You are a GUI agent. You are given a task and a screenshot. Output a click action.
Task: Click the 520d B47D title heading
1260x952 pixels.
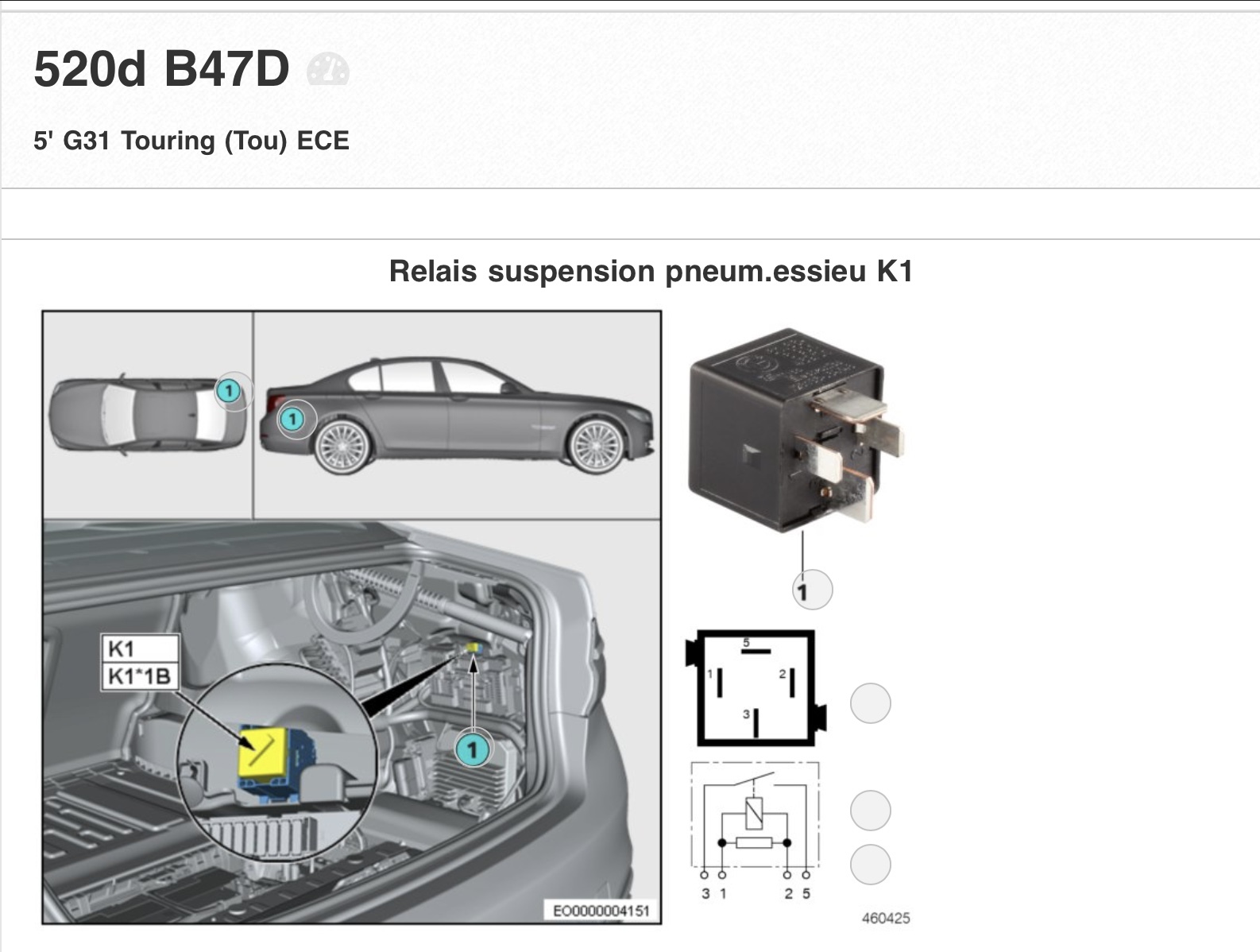pos(161,69)
